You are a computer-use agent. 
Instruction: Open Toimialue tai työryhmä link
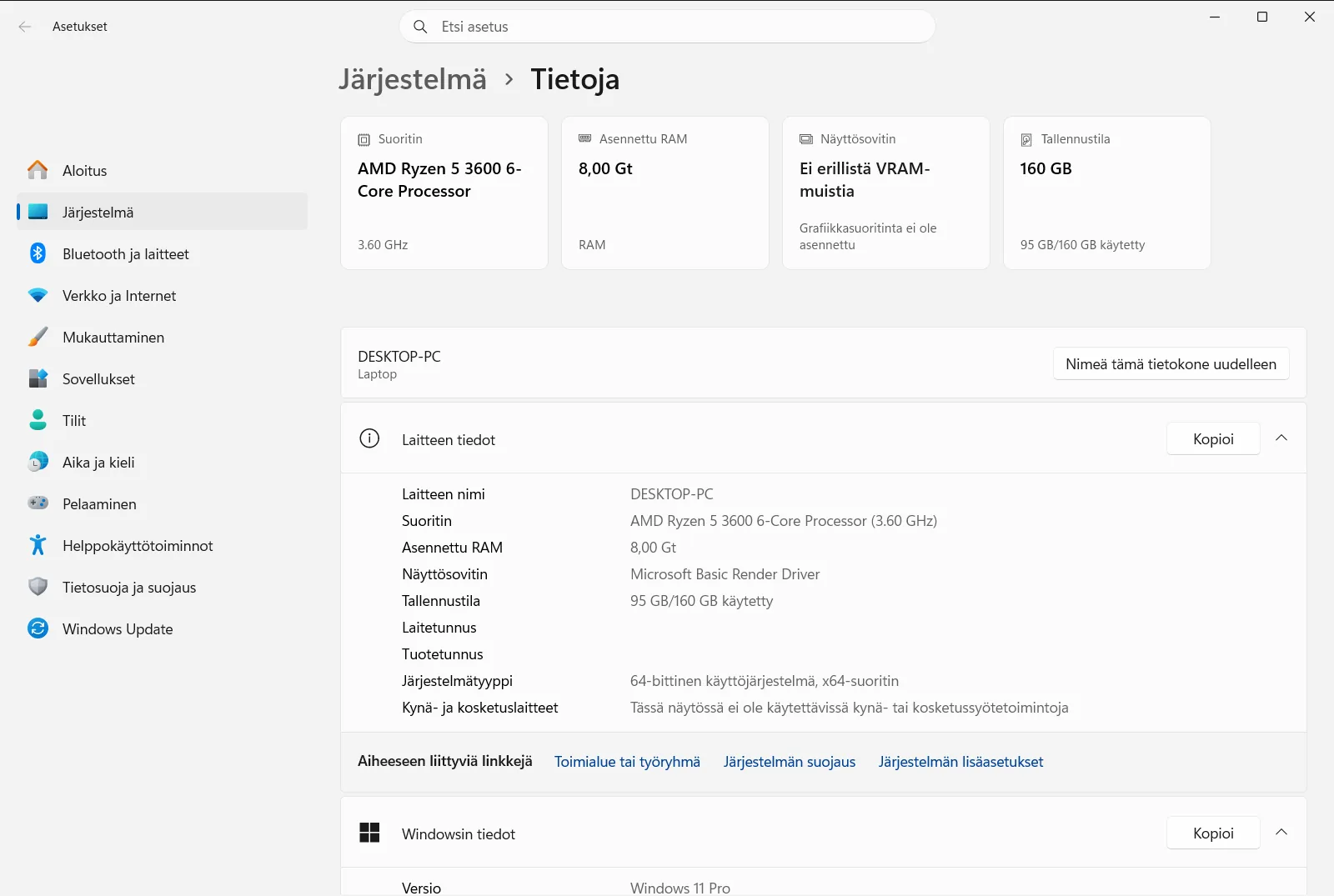pos(627,762)
